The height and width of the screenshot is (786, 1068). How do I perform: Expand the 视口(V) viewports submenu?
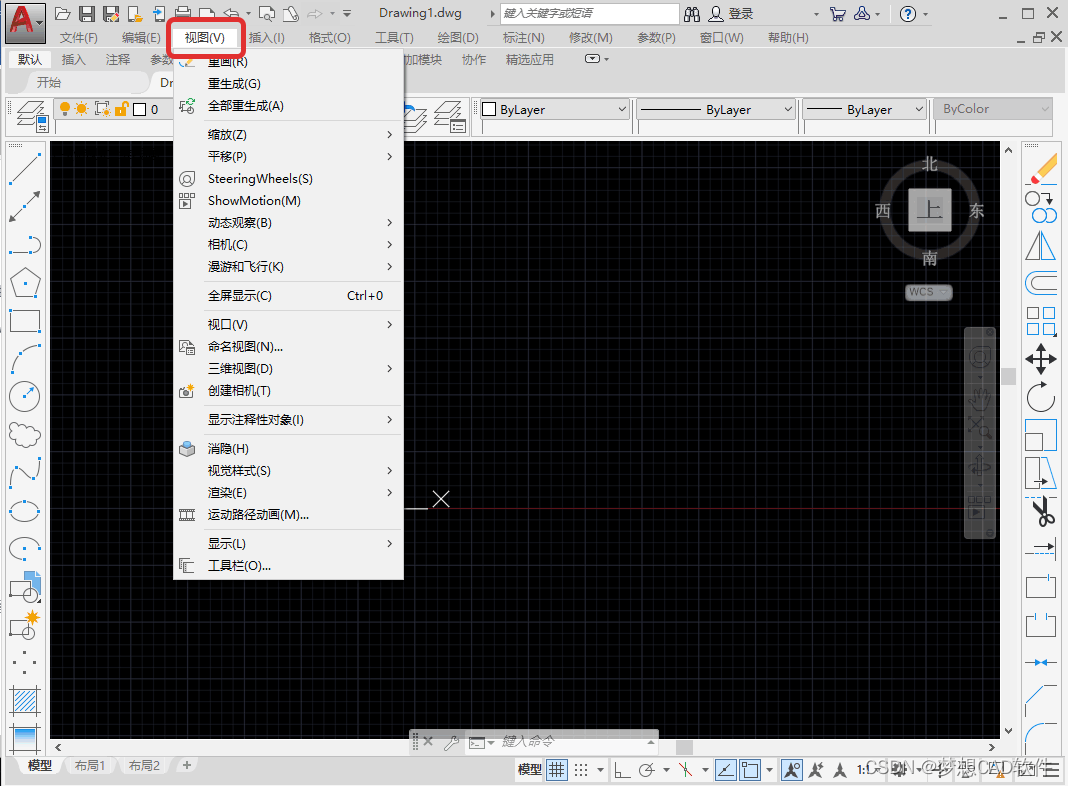pyautogui.click(x=289, y=325)
